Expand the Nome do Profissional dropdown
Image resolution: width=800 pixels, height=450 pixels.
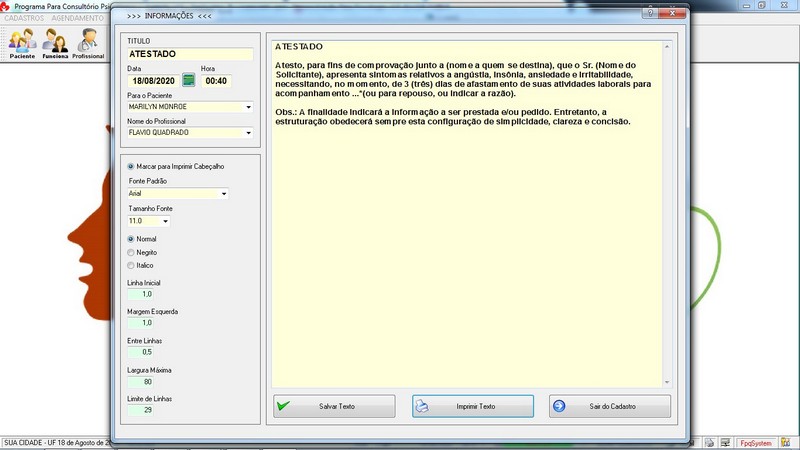248,132
